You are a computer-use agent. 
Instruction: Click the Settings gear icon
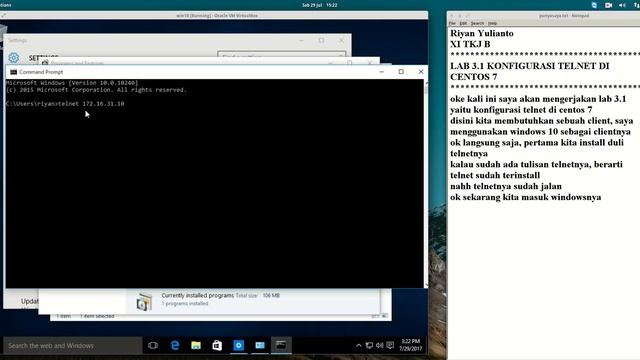pos(13,58)
